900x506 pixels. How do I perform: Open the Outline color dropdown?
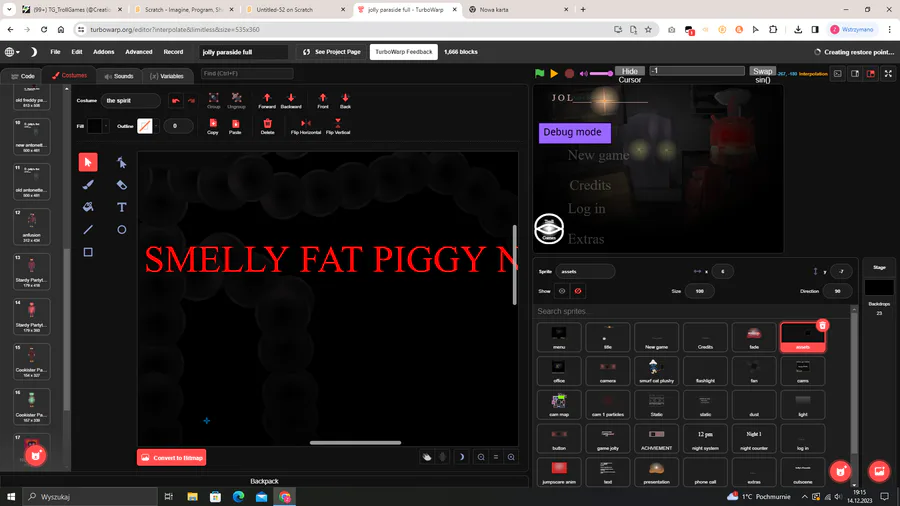tap(156, 126)
